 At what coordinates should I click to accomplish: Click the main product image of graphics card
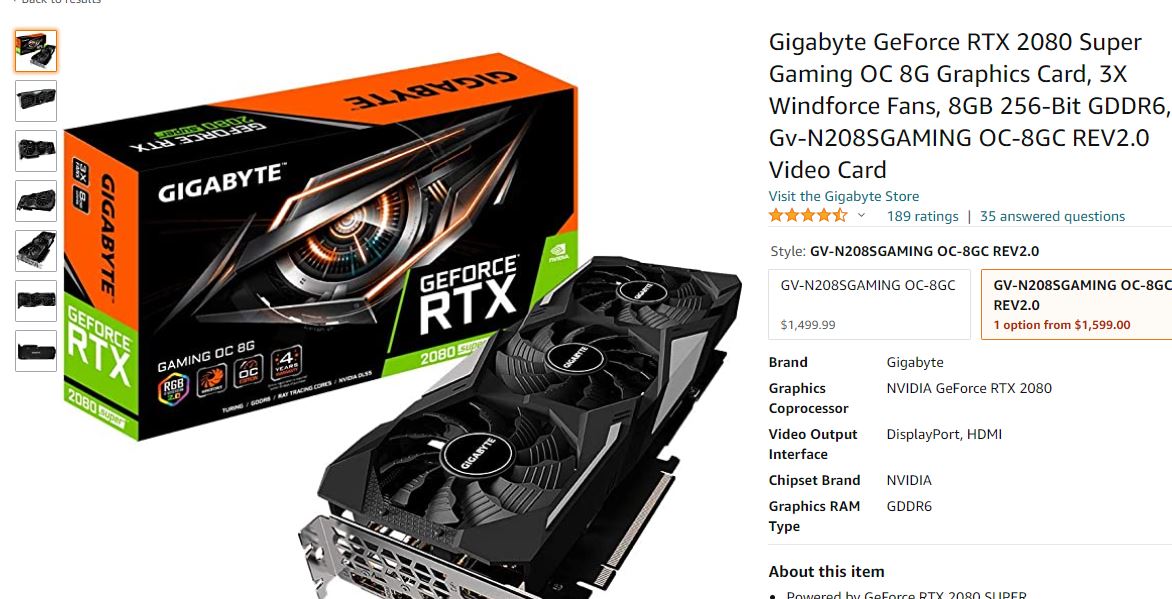coord(404,322)
